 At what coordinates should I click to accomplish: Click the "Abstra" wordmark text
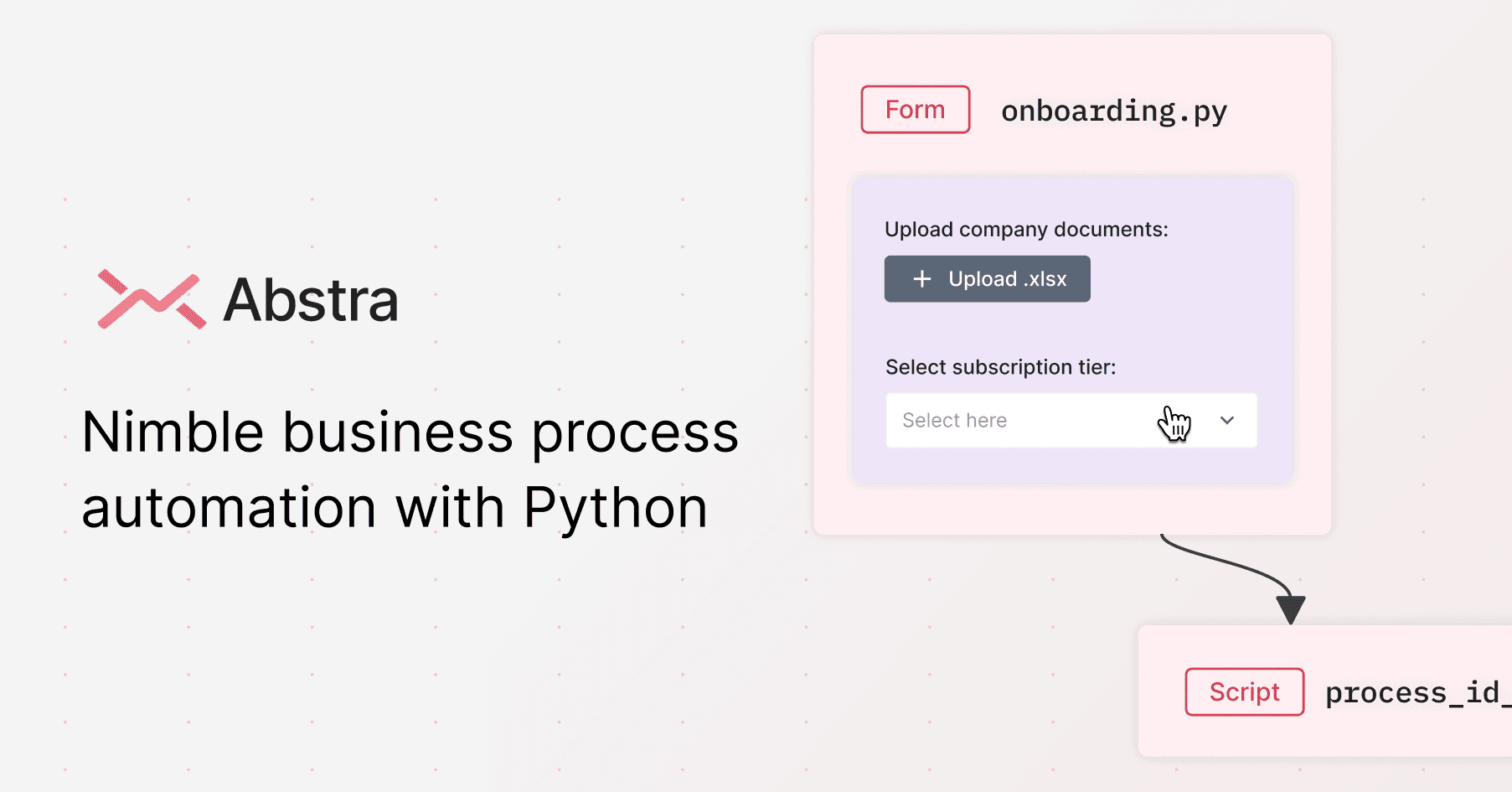311,300
